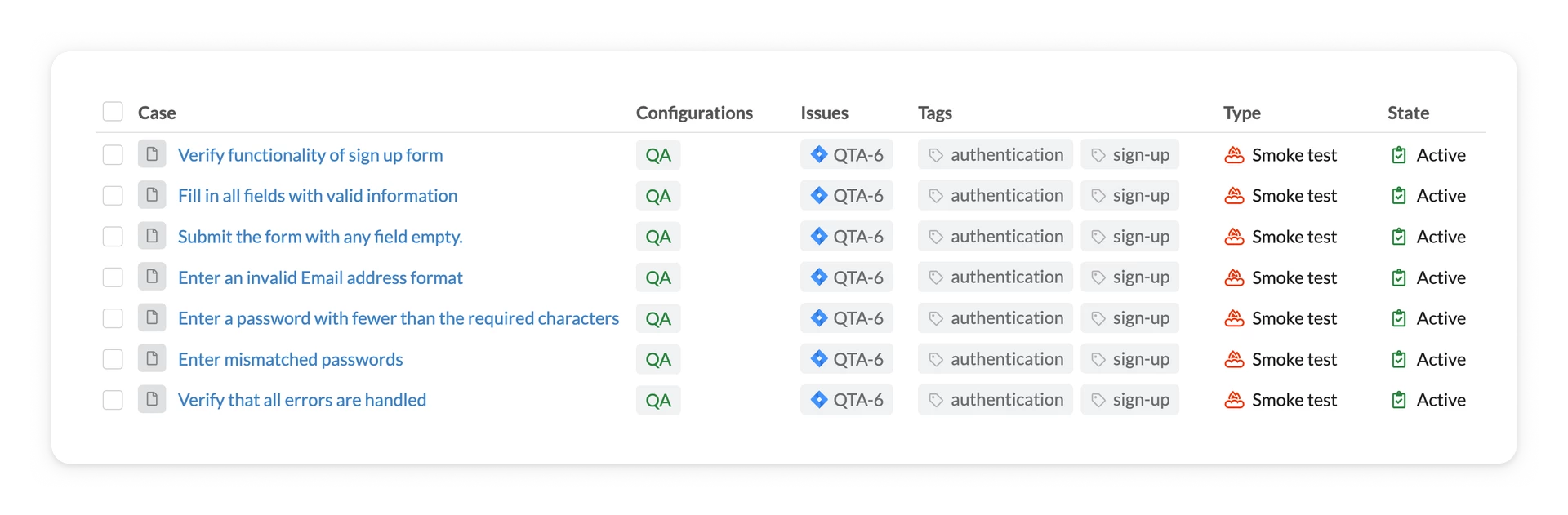The height and width of the screenshot is (515, 1568).
Task: Click the Active state icon in the last row
Action: pos(1399,400)
